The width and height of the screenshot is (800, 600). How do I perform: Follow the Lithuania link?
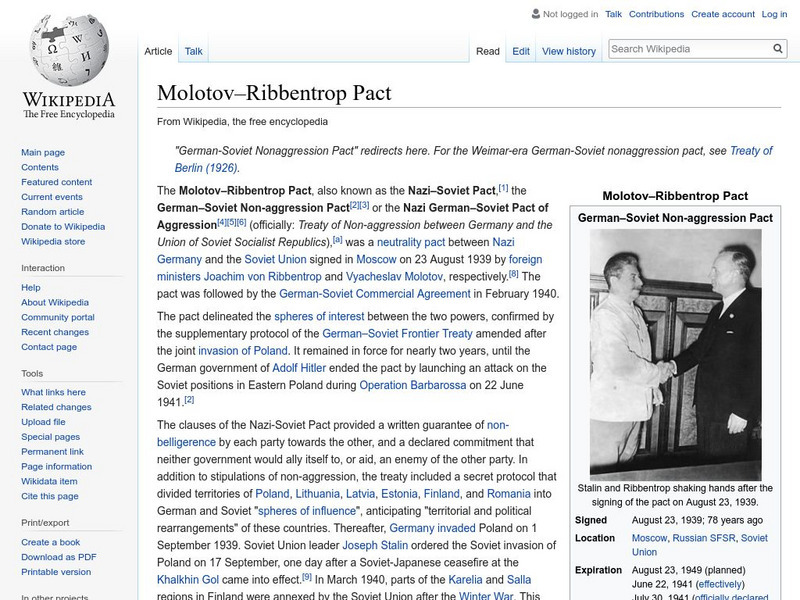[317, 494]
